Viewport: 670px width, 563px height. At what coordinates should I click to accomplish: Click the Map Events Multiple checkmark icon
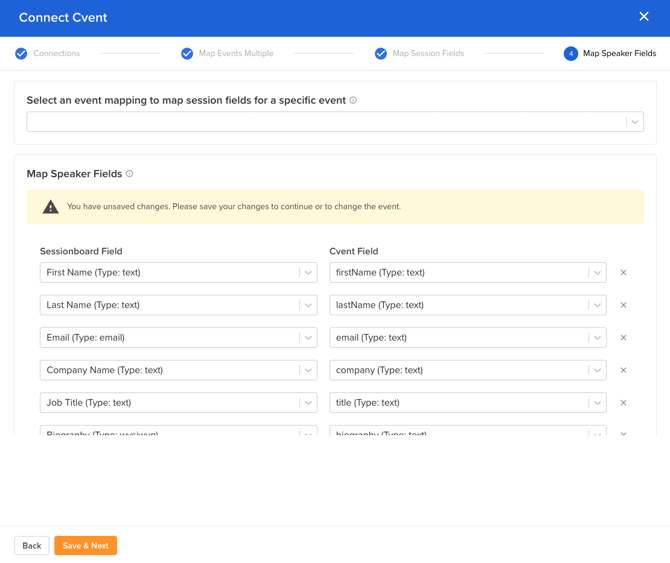click(x=187, y=53)
